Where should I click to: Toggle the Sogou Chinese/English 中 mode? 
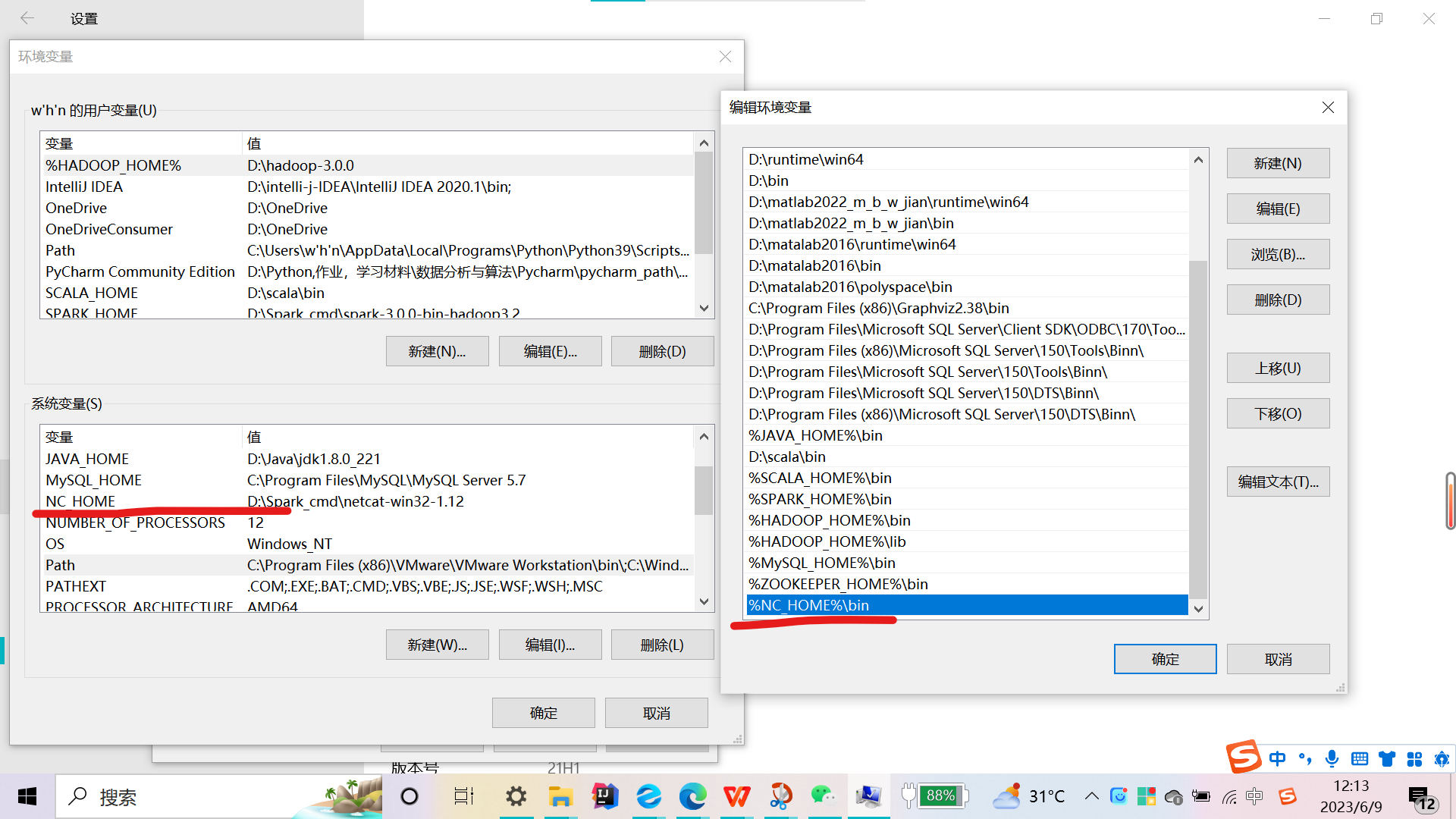coord(1277,758)
